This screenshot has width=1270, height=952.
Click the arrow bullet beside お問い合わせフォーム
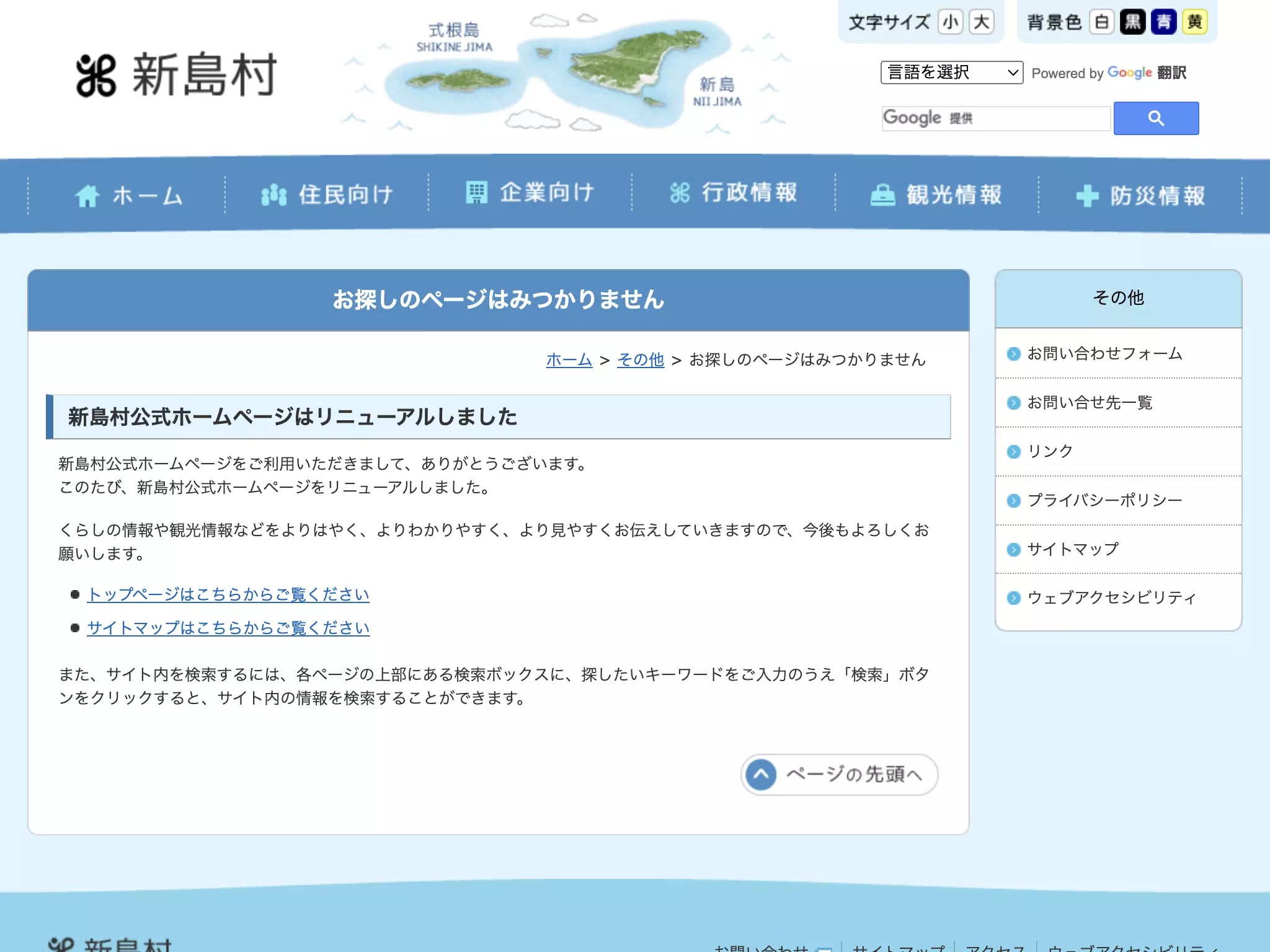click(x=1013, y=354)
